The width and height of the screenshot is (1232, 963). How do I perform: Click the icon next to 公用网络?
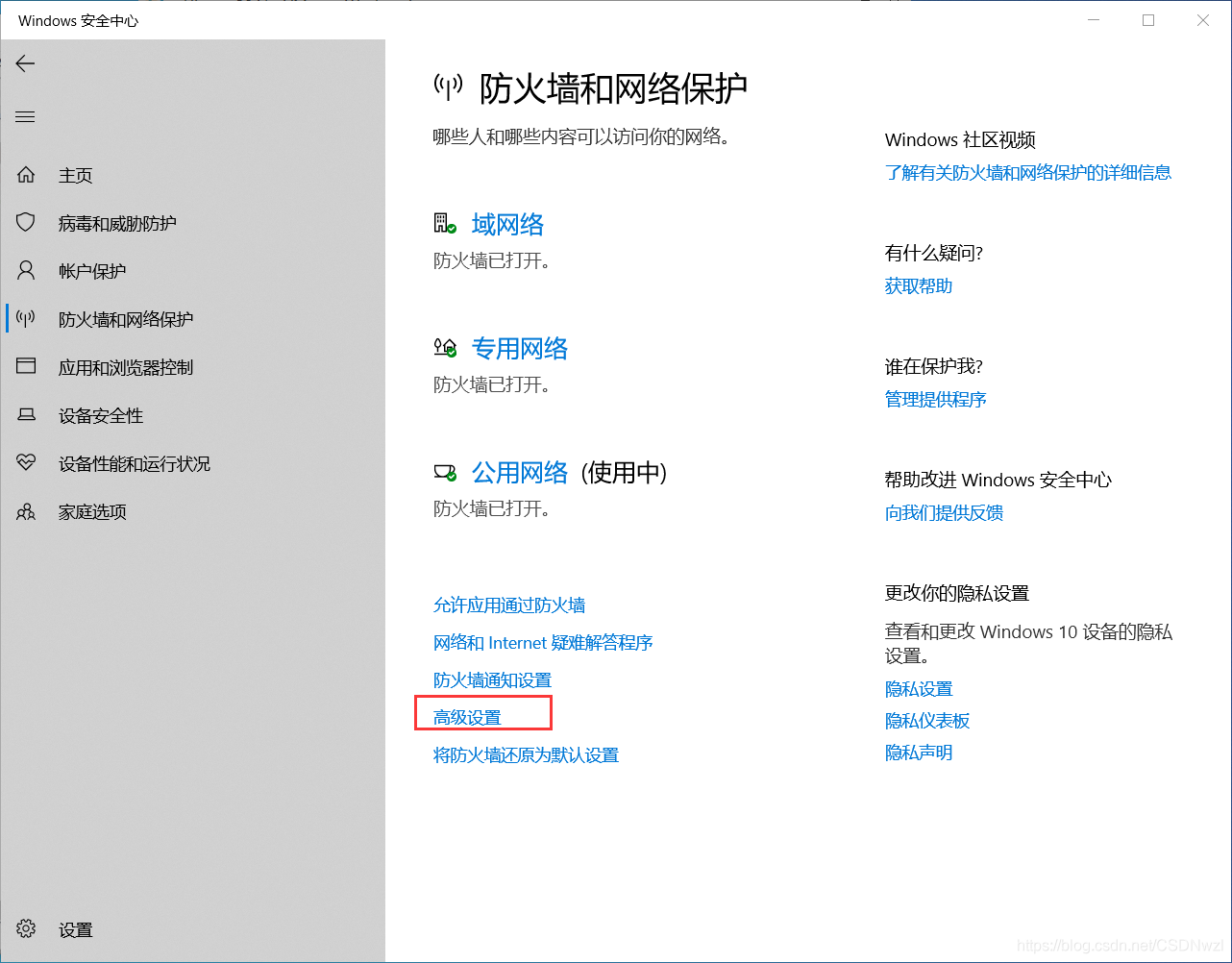[445, 472]
